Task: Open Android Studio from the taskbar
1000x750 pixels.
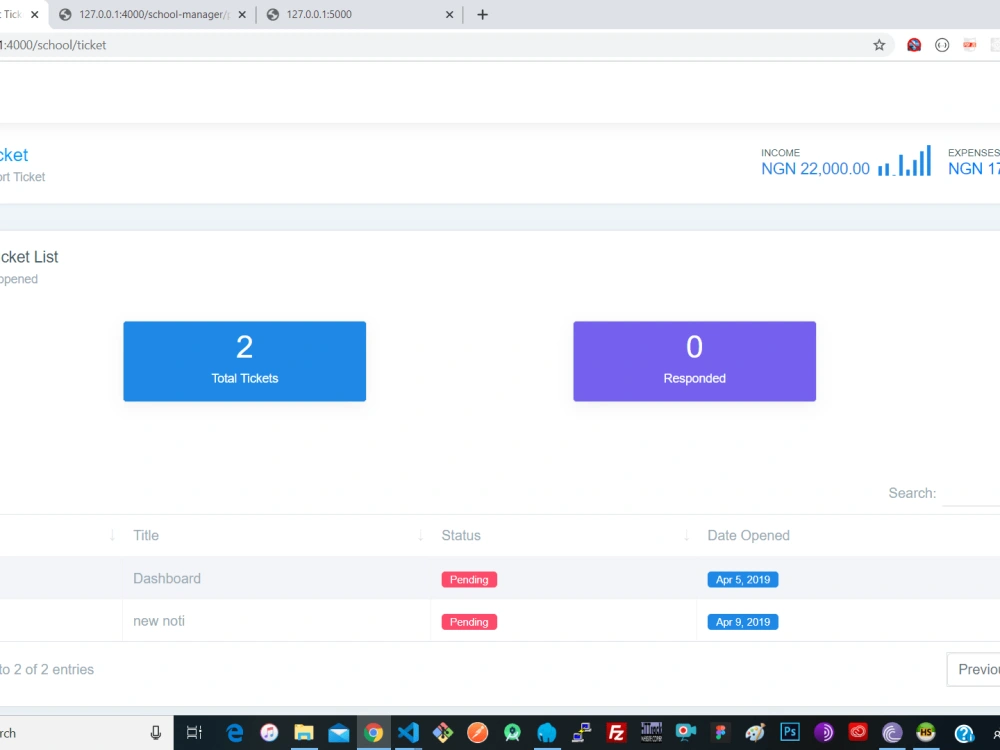Action: coord(512,733)
